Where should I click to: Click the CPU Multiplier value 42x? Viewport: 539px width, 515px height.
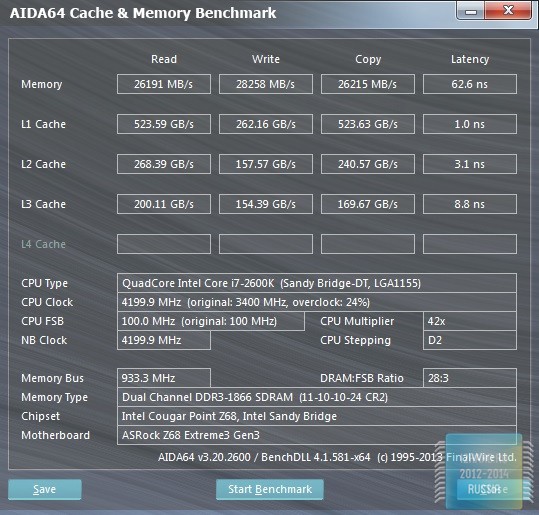(470, 321)
